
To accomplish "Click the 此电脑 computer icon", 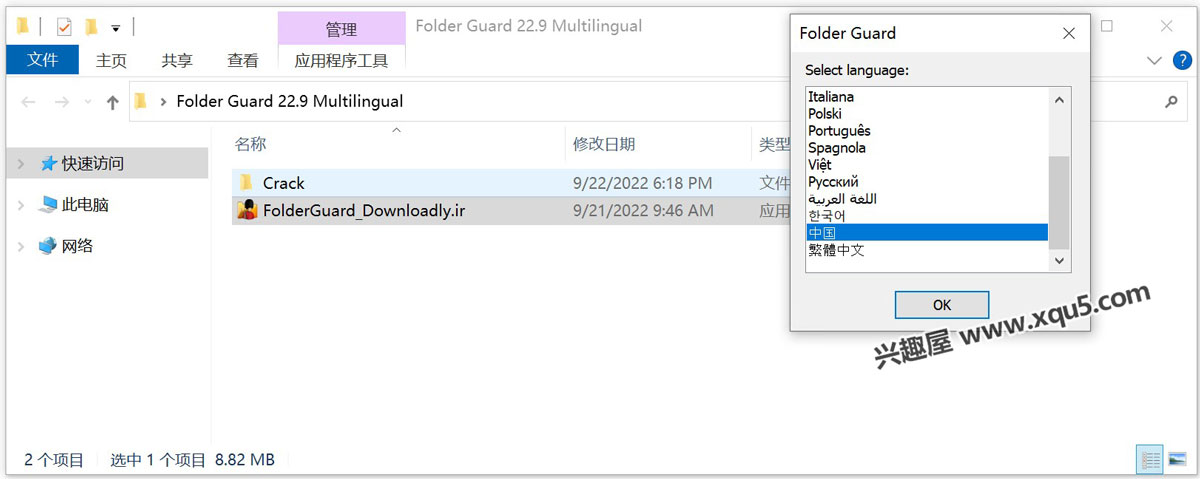I will tap(48, 204).
